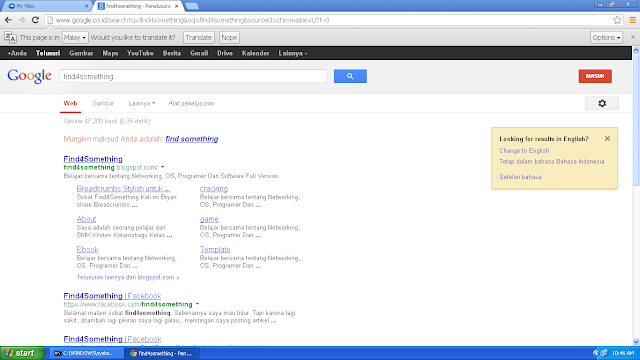This screenshot has width=640, height=360.
Task: Close the My Files tab
Action: (x=86, y=6)
